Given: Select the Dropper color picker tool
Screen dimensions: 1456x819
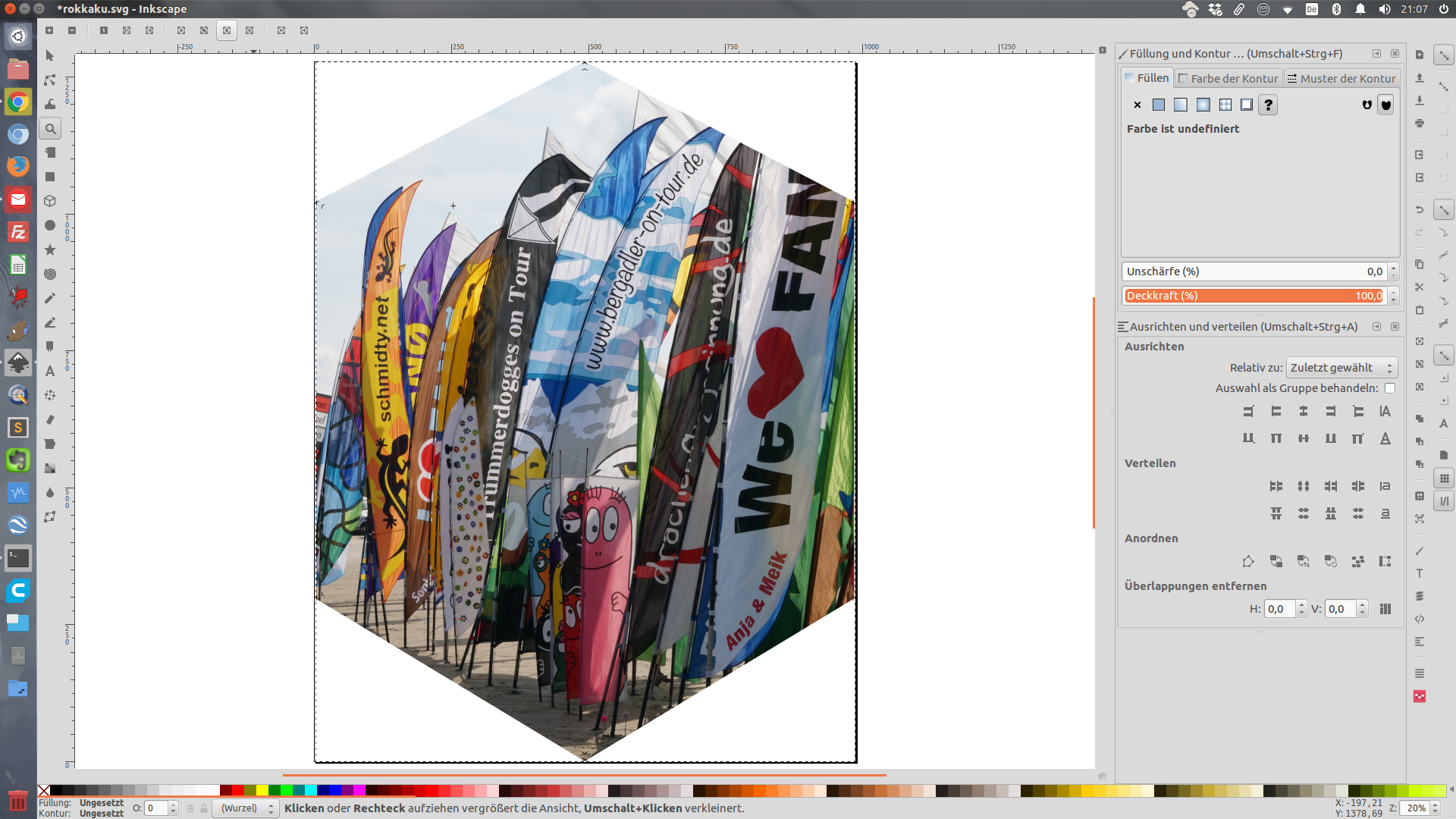Looking at the screenshot, I should [50, 492].
